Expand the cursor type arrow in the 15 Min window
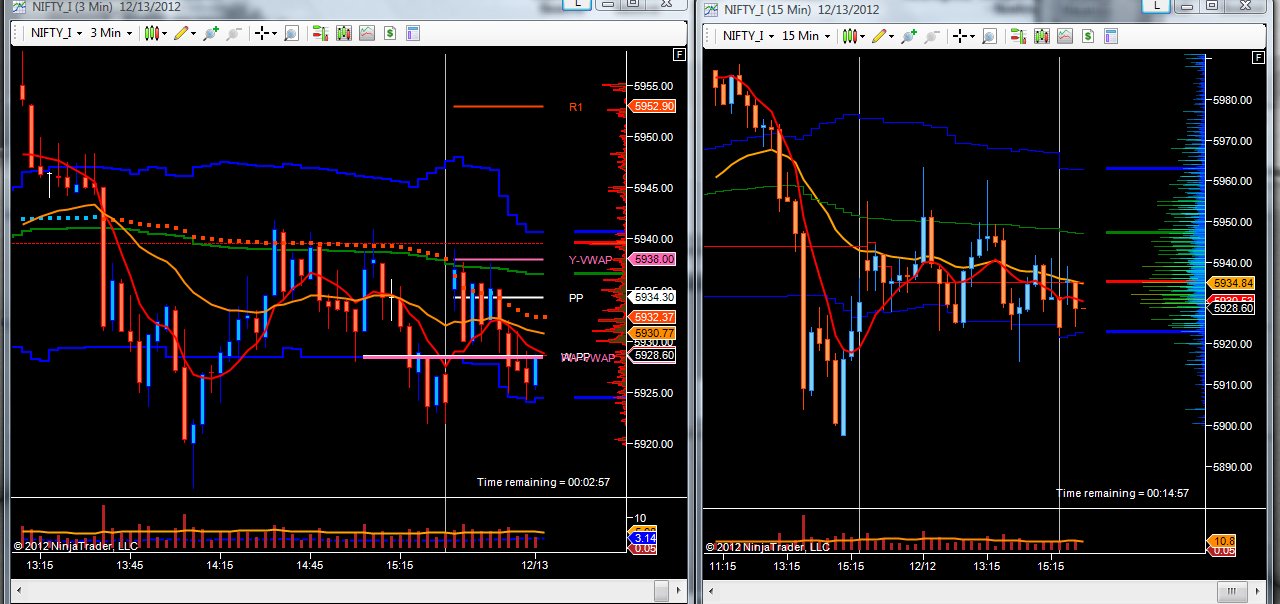 tap(972, 35)
